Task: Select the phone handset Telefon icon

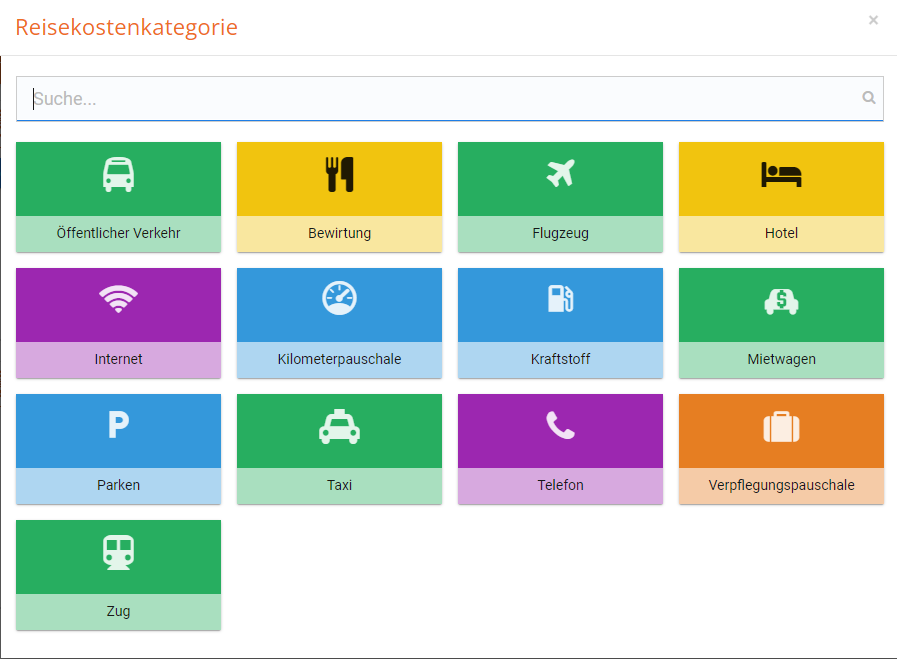Action: coord(560,426)
